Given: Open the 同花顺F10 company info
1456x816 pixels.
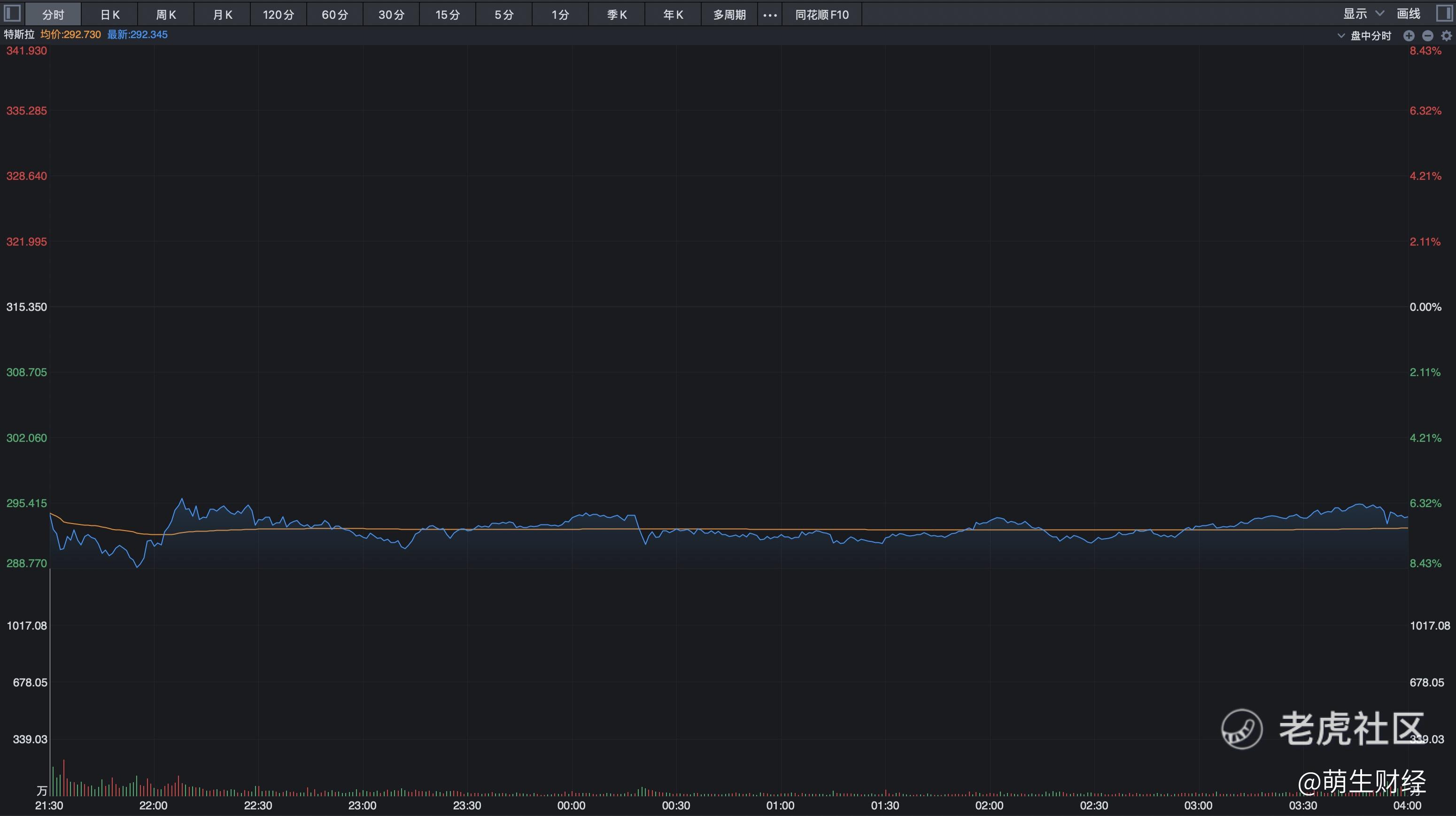Looking at the screenshot, I should click(x=822, y=15).
